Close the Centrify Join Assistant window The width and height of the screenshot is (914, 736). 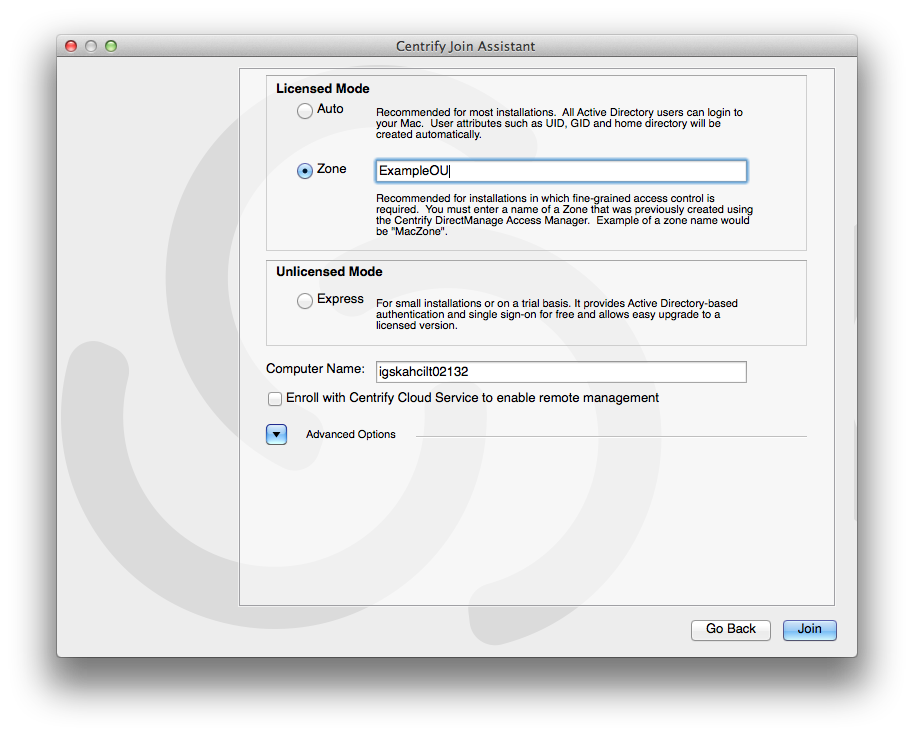click(71, 46)
